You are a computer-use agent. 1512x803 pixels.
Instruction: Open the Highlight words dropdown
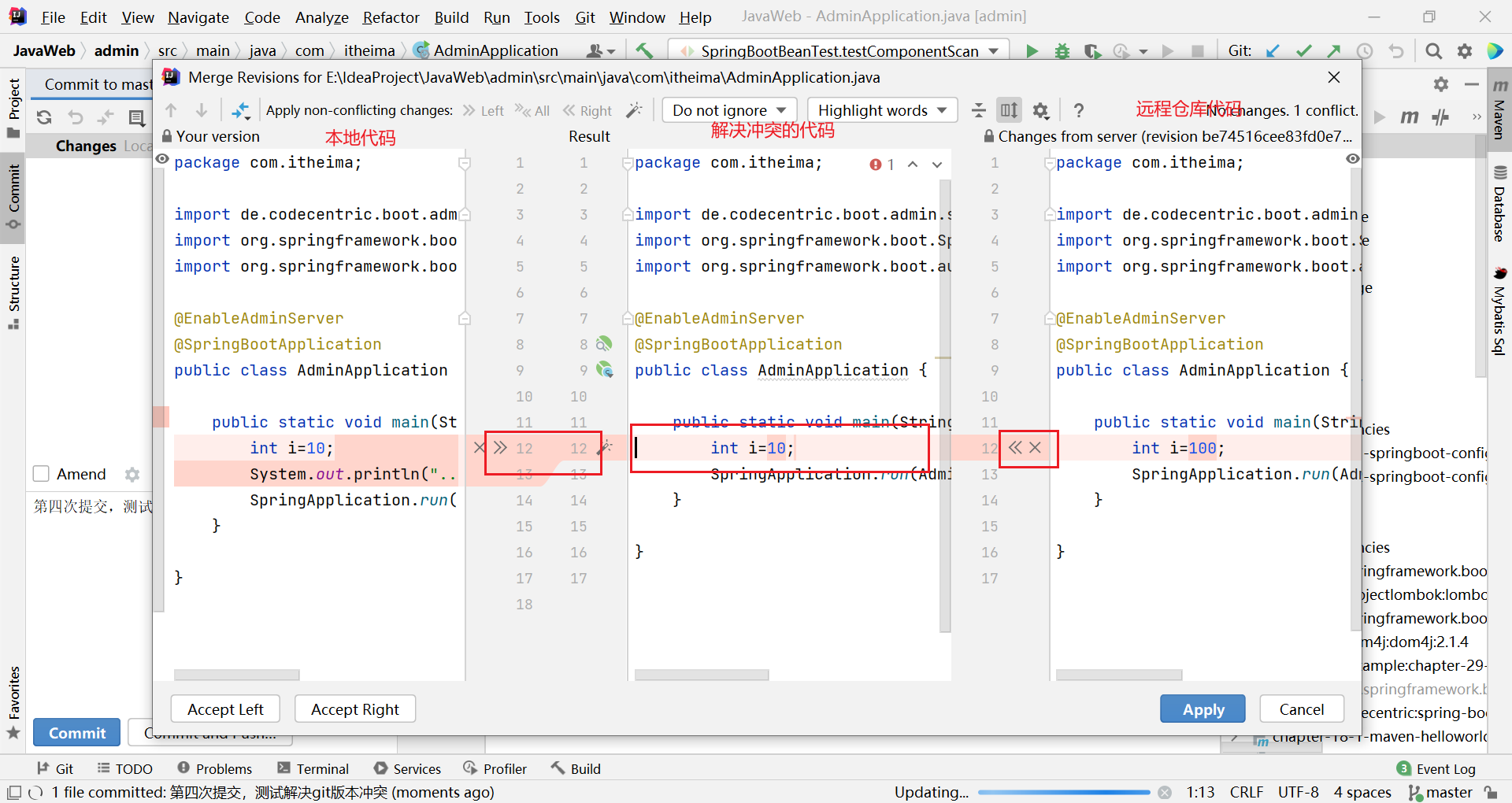[882, 111]
